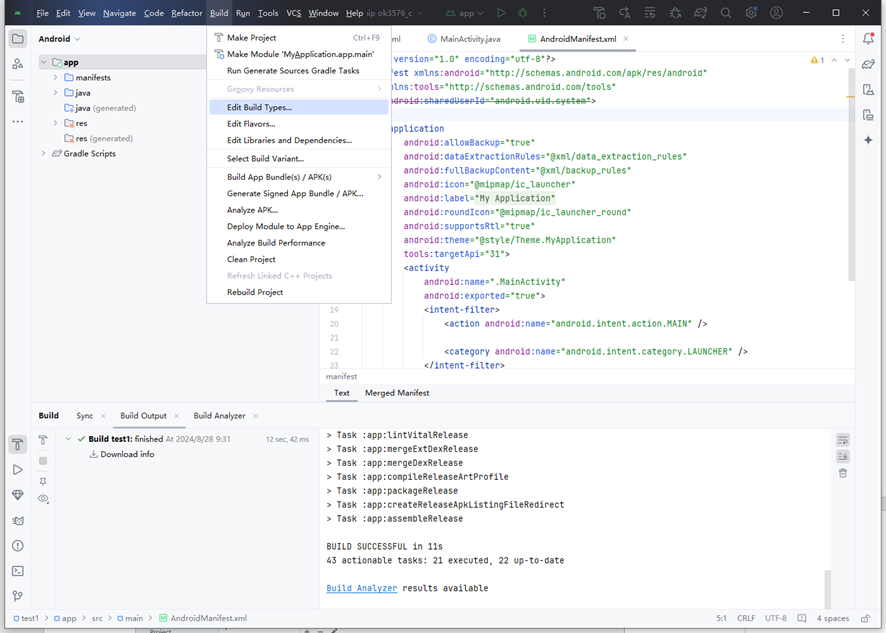Open the app run configuration dropdown
Screen dimensions: 886x633
coord(464,13)
